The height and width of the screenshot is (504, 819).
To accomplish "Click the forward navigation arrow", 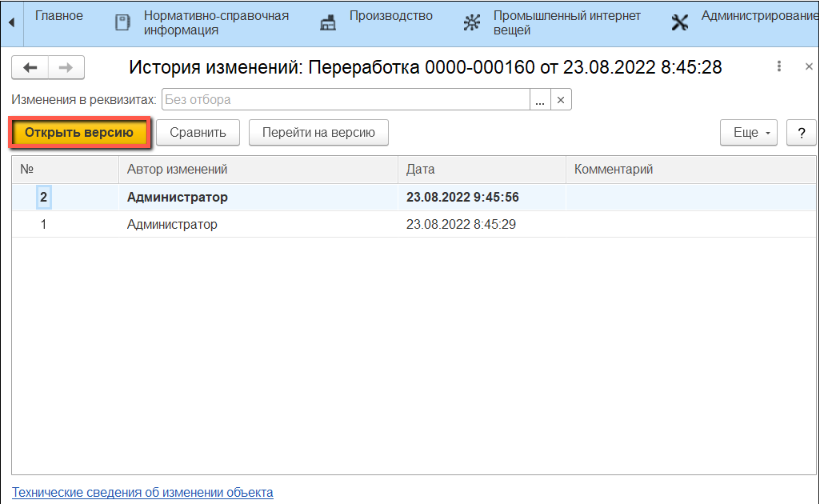I will pos(66,67).
